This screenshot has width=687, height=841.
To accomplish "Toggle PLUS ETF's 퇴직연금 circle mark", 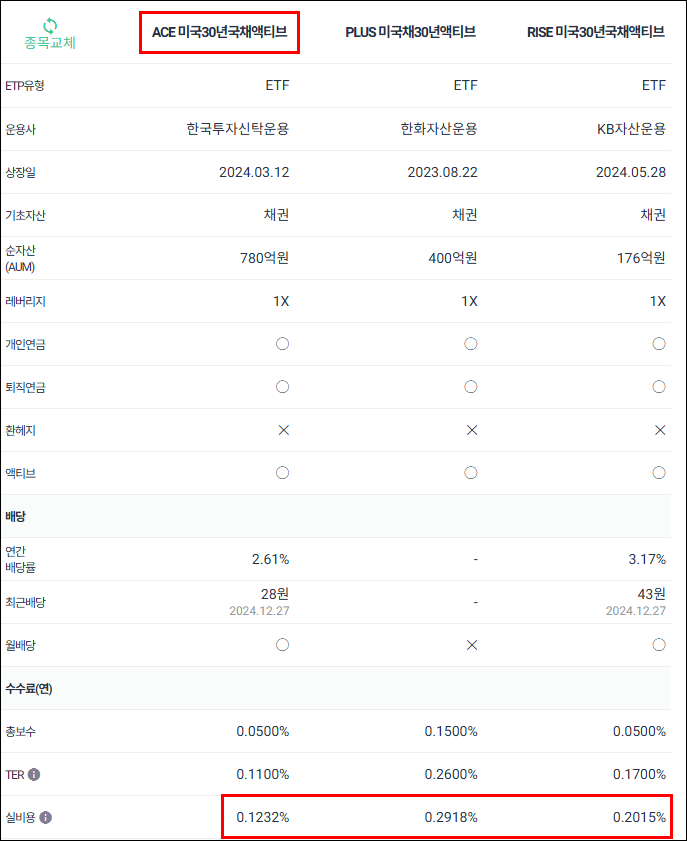I will tap(470, 386).
